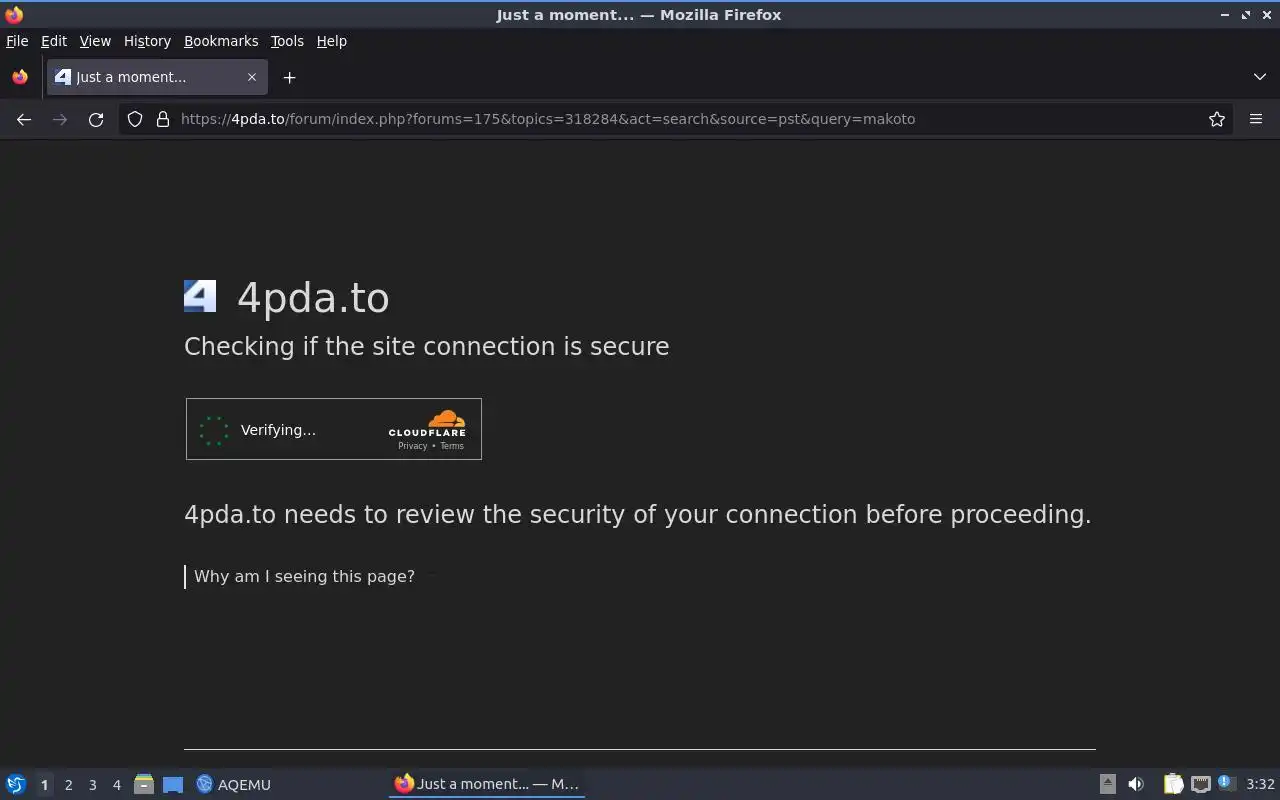
Task: Click 'Why am I seeing this page?'
Action: (x=304, y=576)
